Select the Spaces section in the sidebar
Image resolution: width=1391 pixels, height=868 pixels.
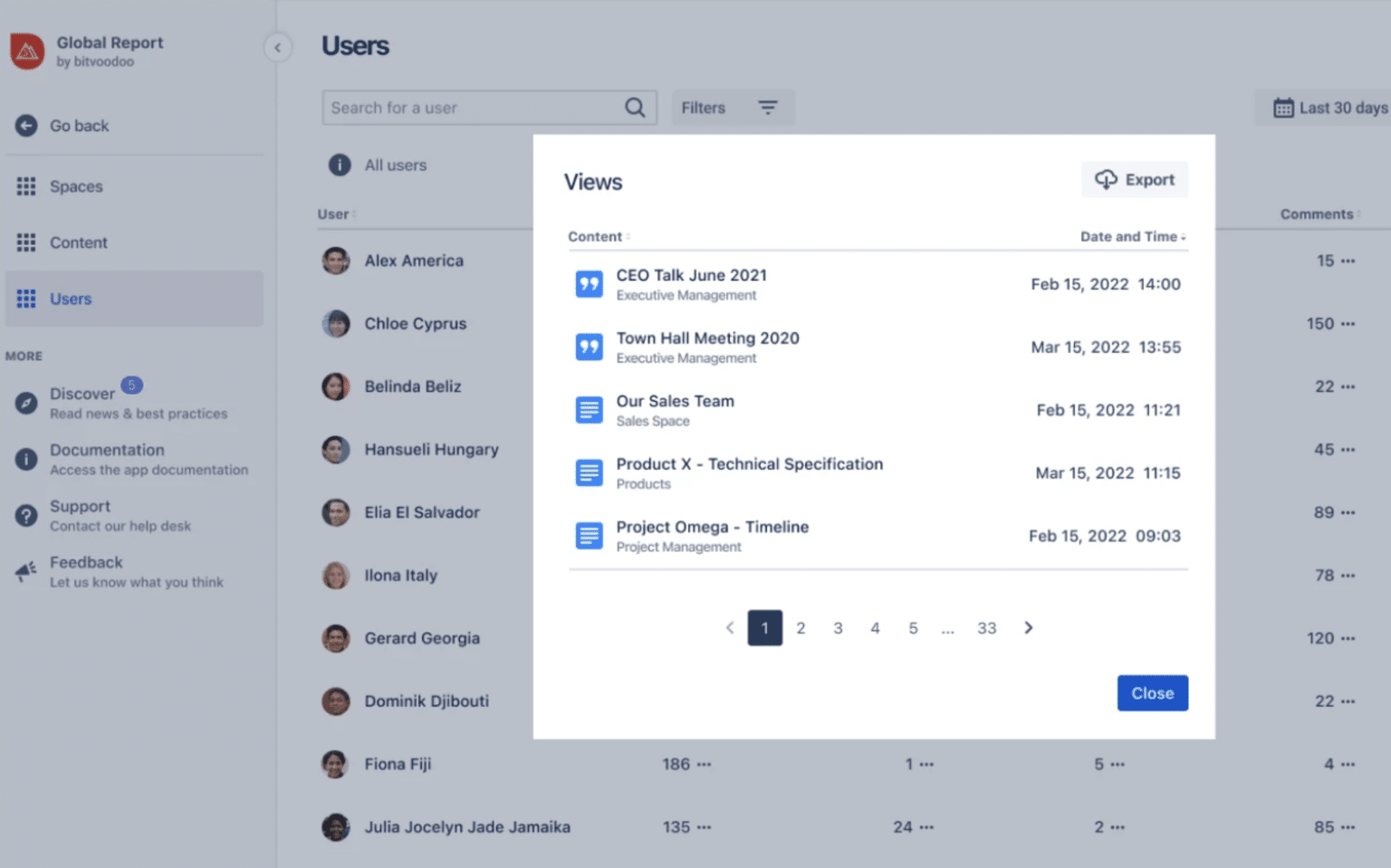tap(75, 186)
